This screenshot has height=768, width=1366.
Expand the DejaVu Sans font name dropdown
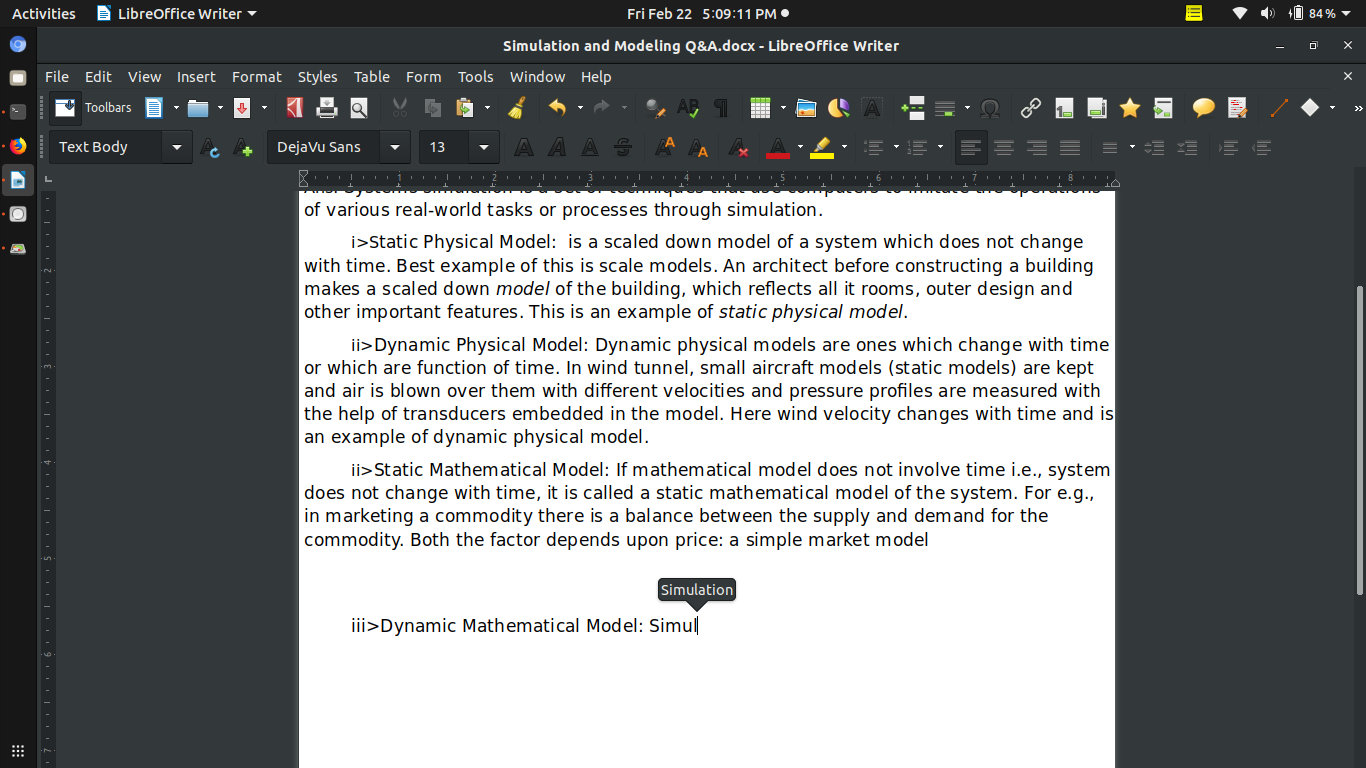(395, 148)
